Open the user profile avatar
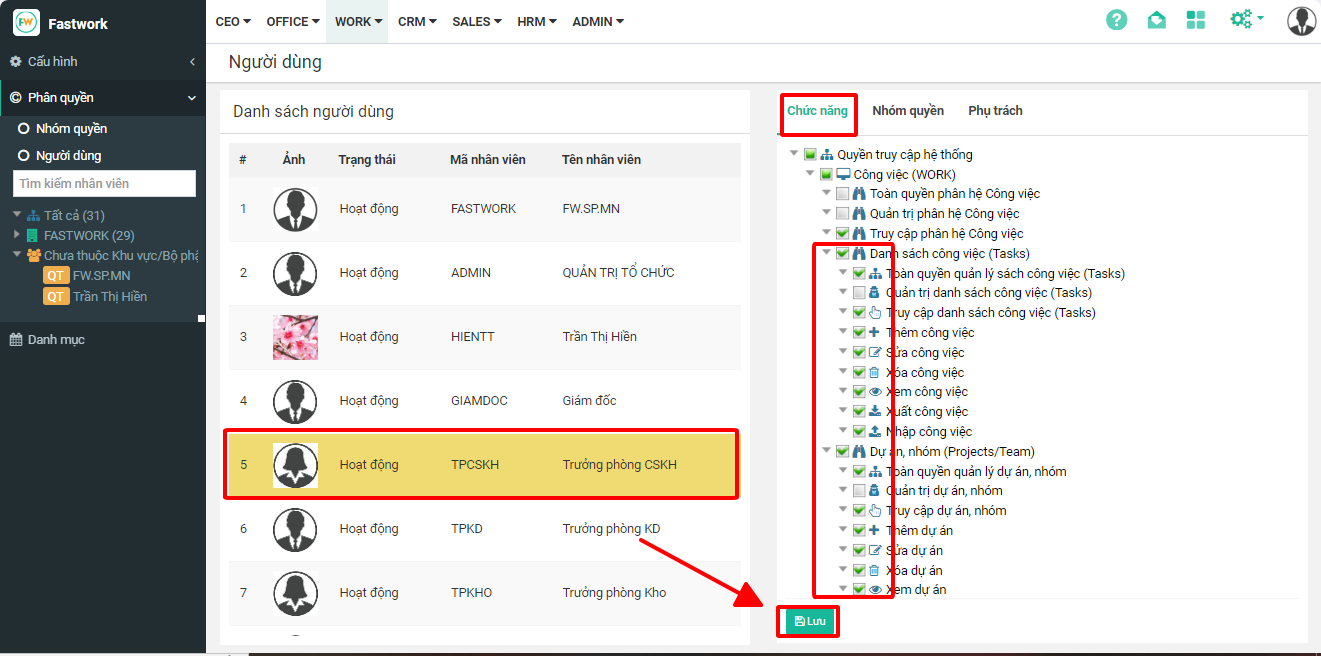Screen dimensions: 1321x656 [1301, 21]
